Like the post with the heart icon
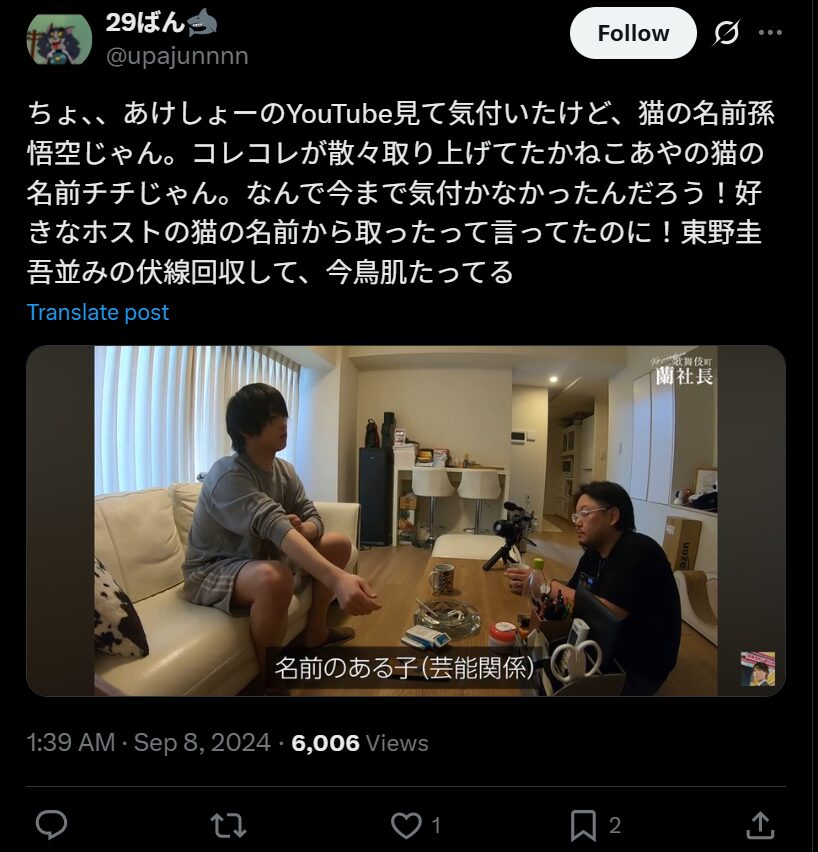Screen dimensions: 818x852 coord(407,825)
